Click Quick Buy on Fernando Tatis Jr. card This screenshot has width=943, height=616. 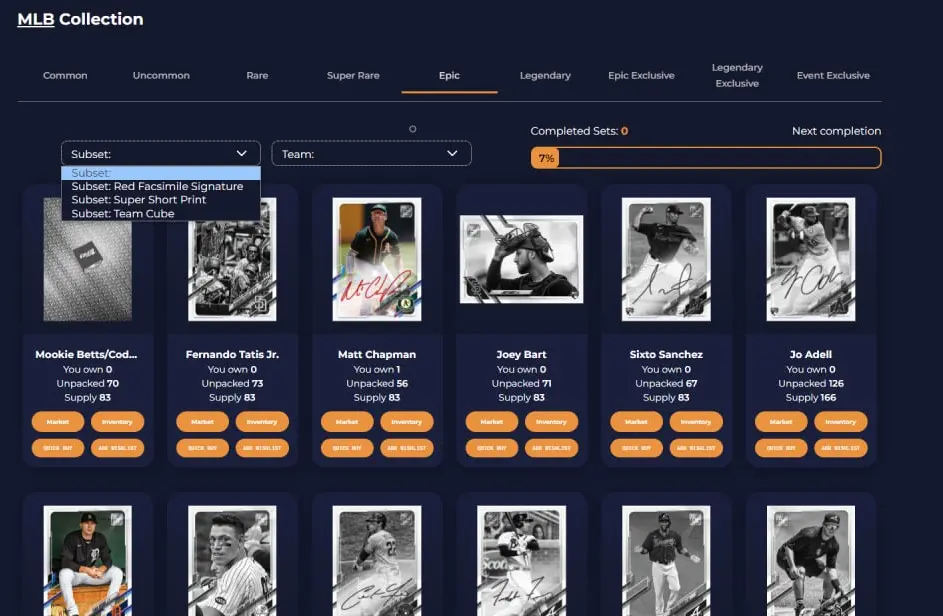(202, 448)
